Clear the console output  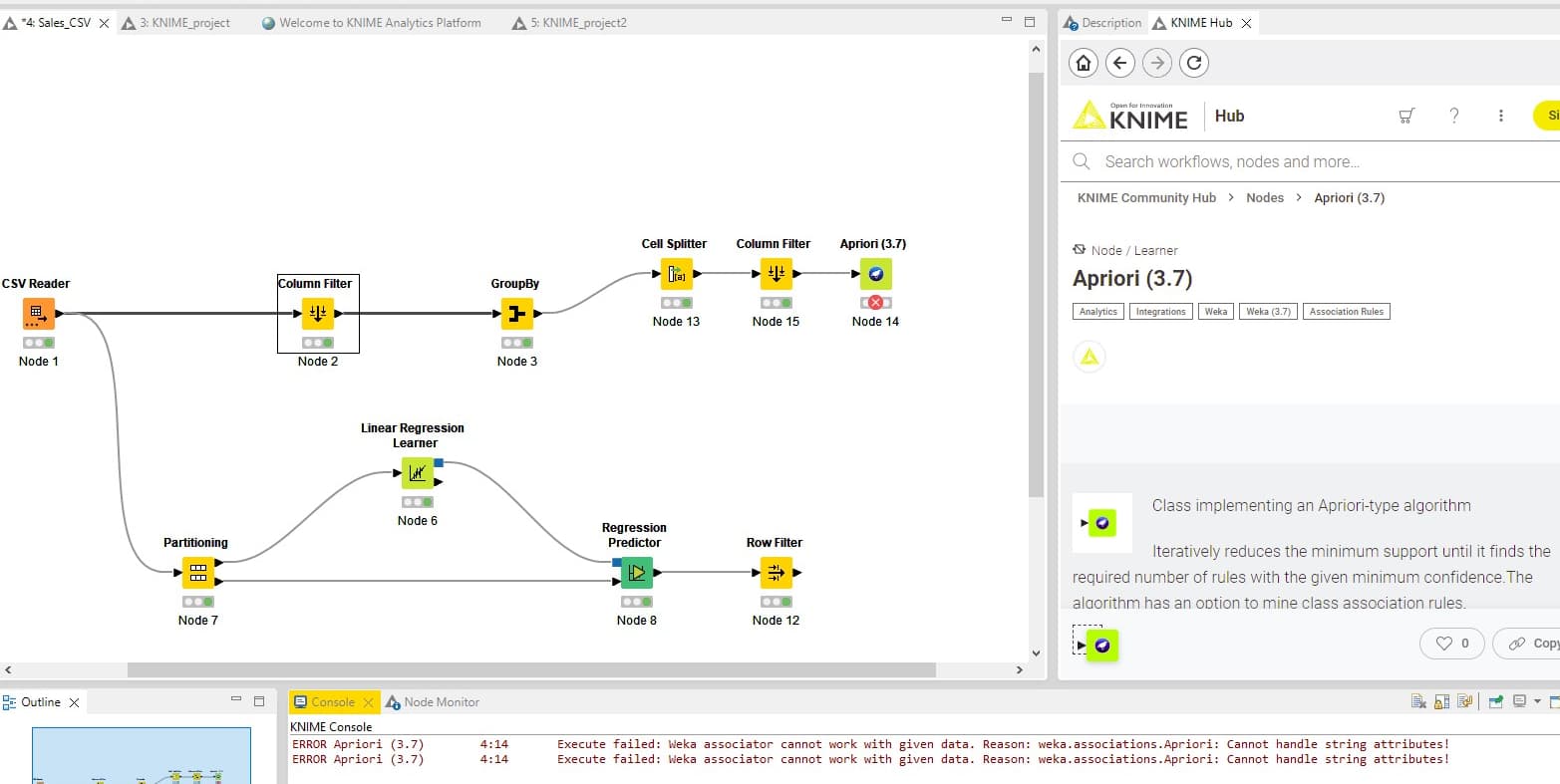[1418, 701]
